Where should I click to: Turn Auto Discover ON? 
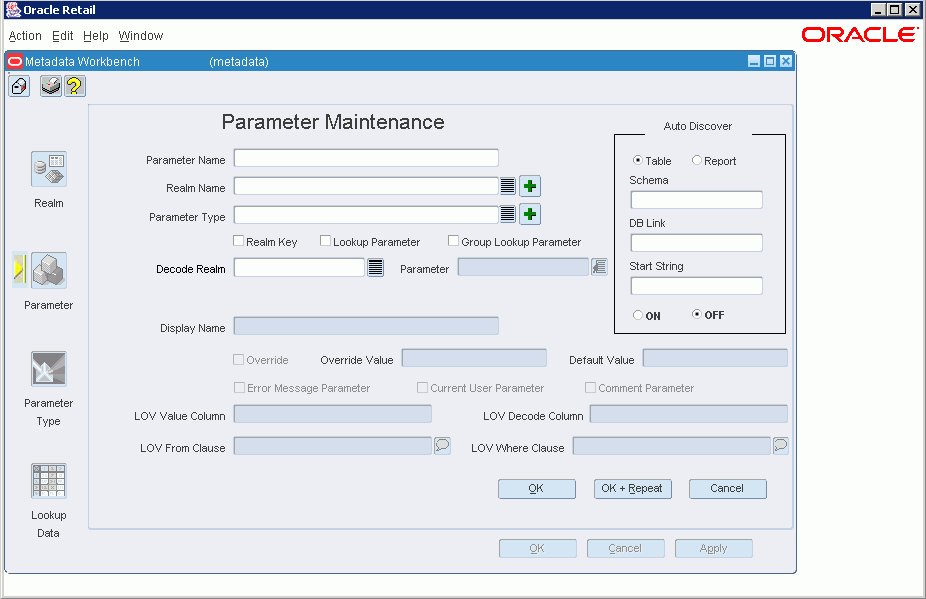[x=638, y=315]
